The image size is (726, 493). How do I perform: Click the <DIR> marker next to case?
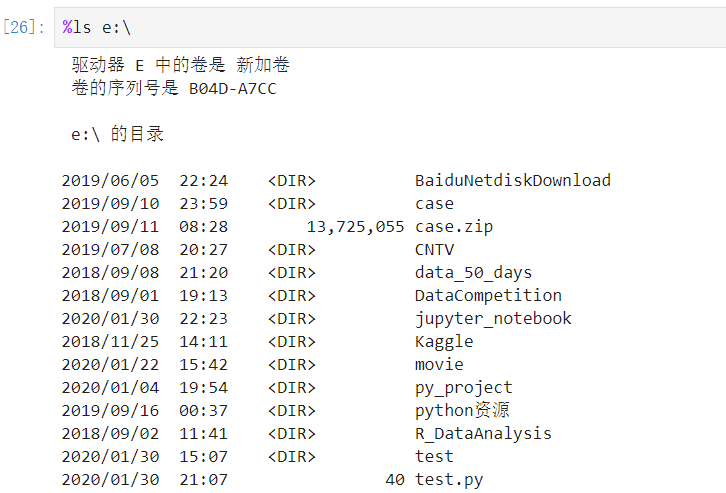pos(292,204)
